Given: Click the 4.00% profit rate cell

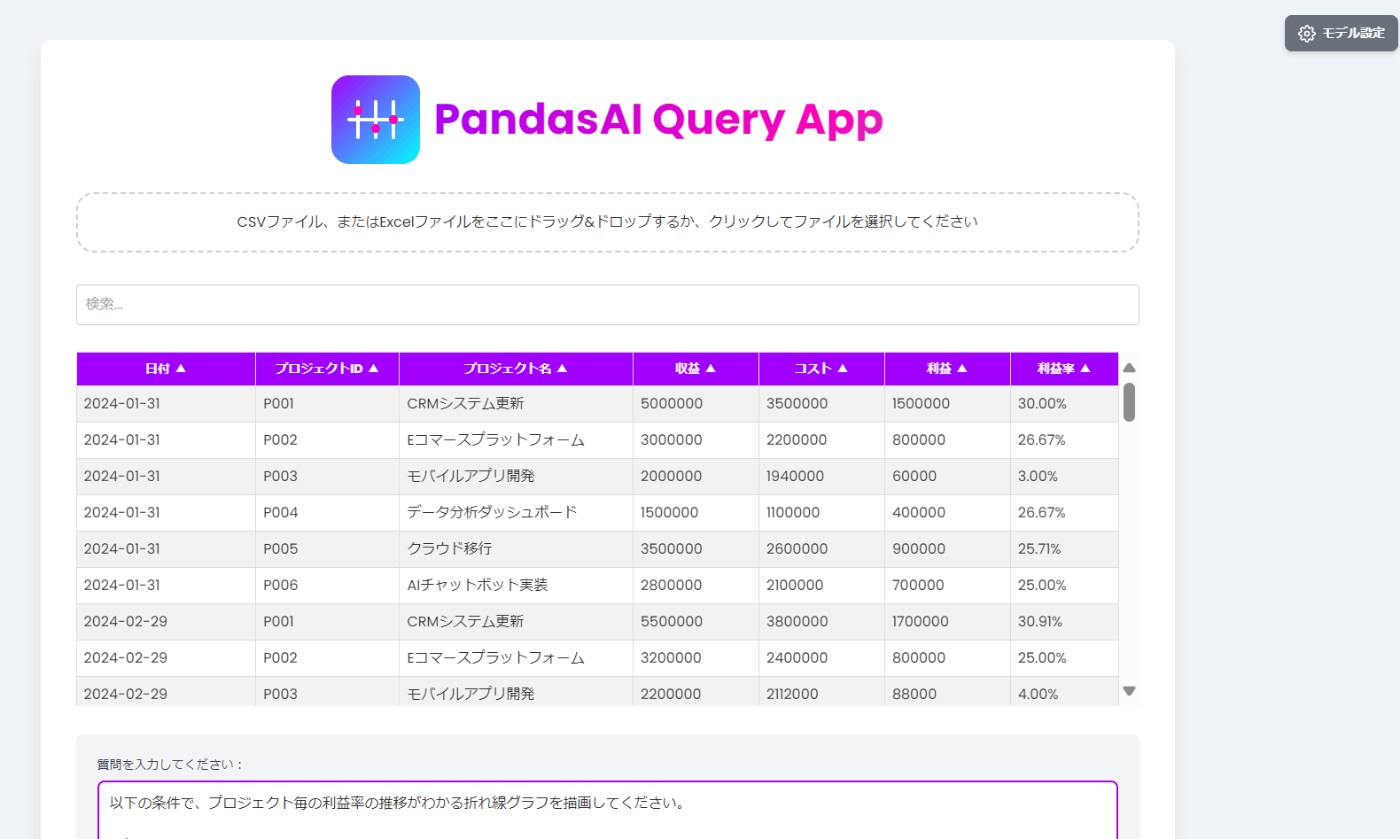Looking at the screenshot, I should click(x=1064, y=692).
